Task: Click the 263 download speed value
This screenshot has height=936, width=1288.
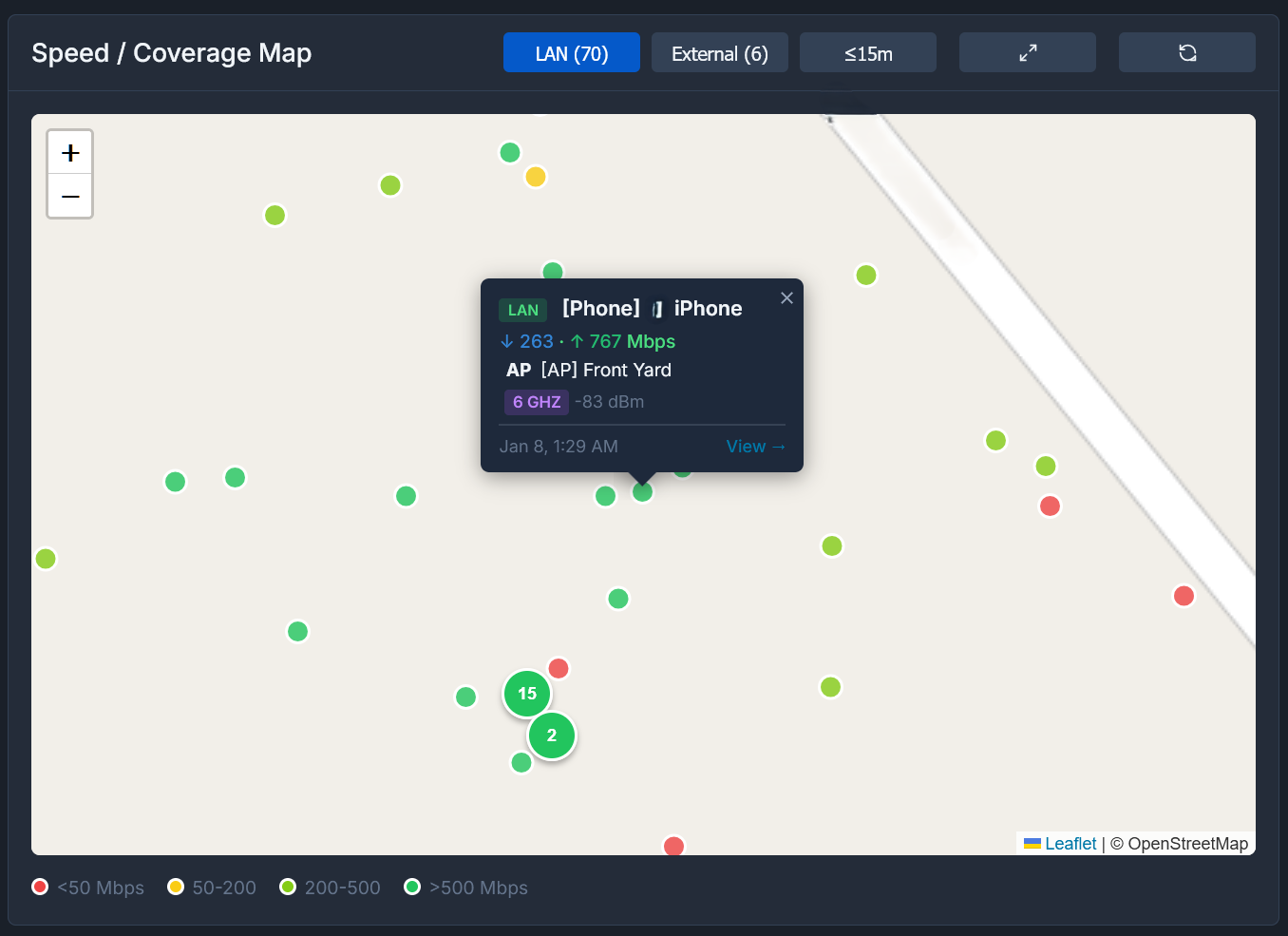Action: point(536,341)
